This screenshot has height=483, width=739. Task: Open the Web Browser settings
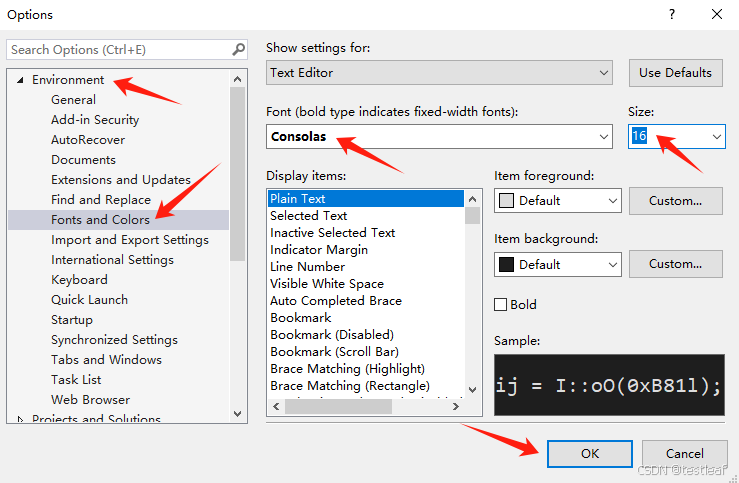coord(90,400)
